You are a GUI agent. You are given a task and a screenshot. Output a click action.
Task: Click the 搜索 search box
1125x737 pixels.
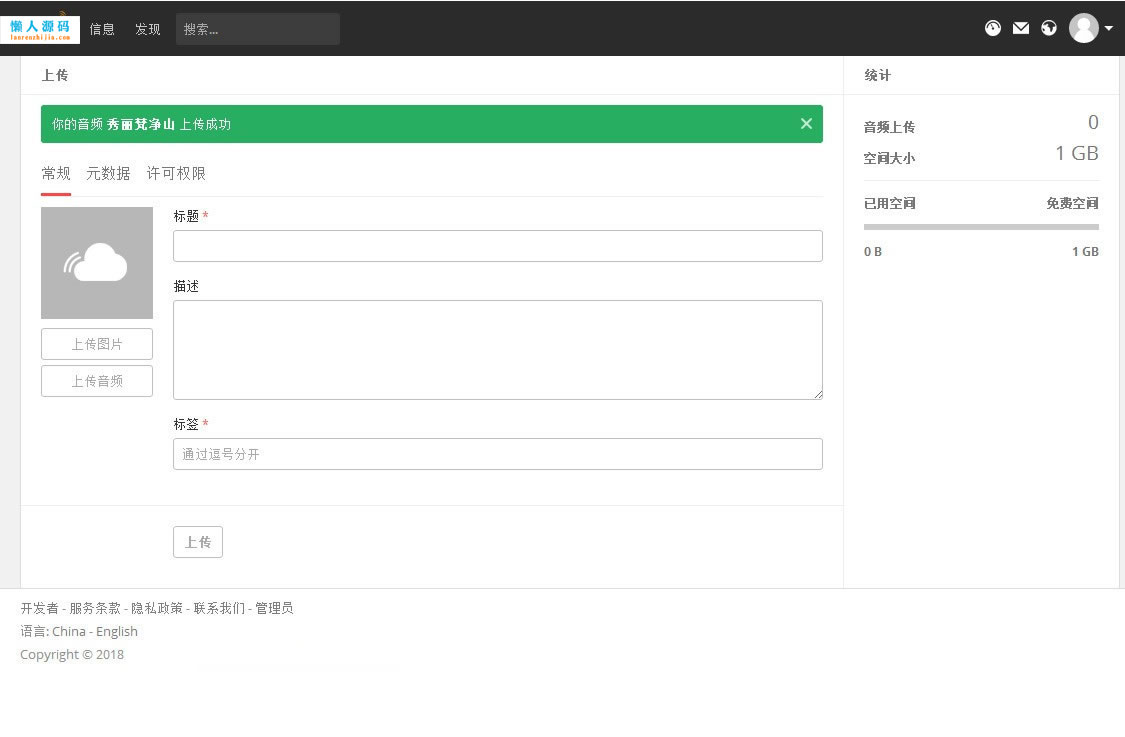point(257,29)
